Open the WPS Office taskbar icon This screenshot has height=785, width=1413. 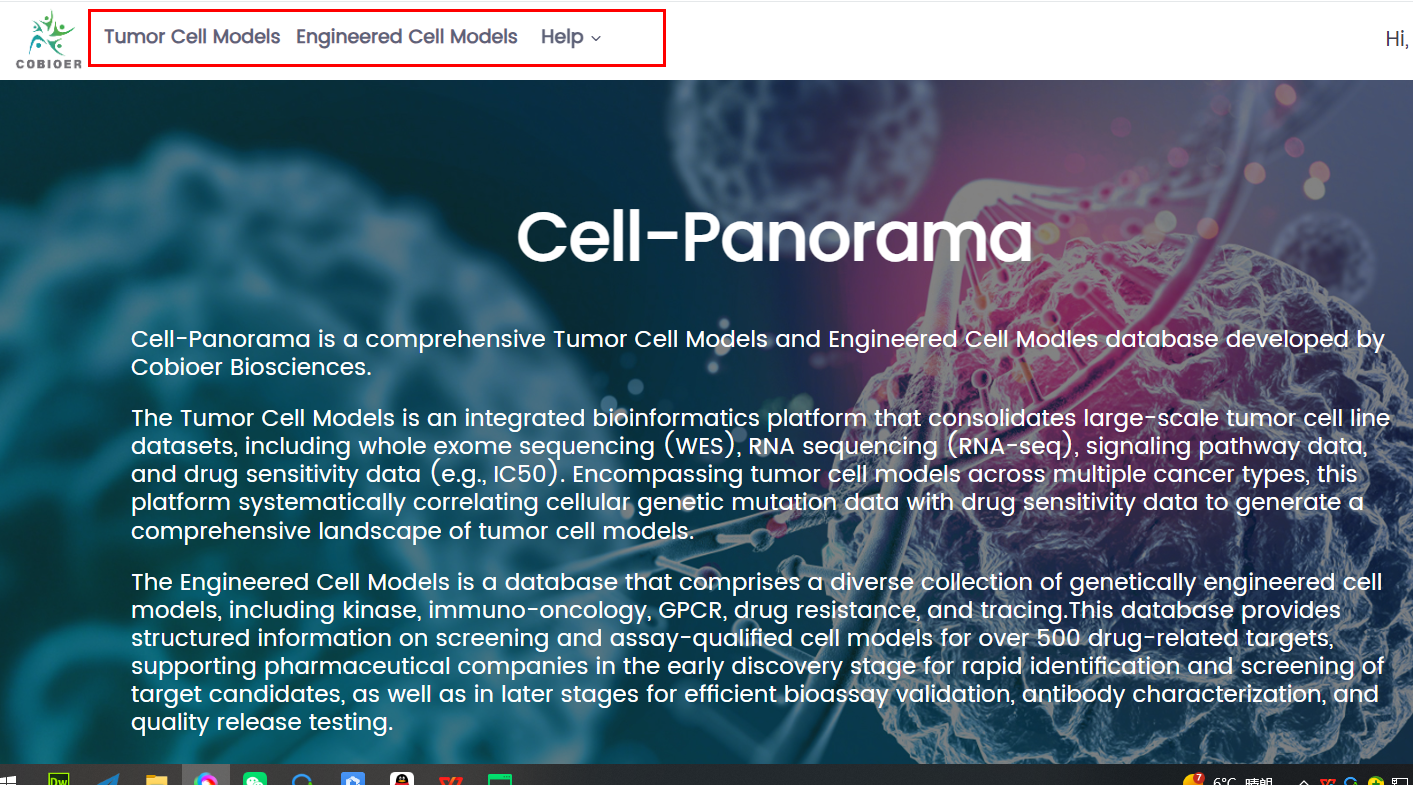pyautogui.click(x=450, y=778)
